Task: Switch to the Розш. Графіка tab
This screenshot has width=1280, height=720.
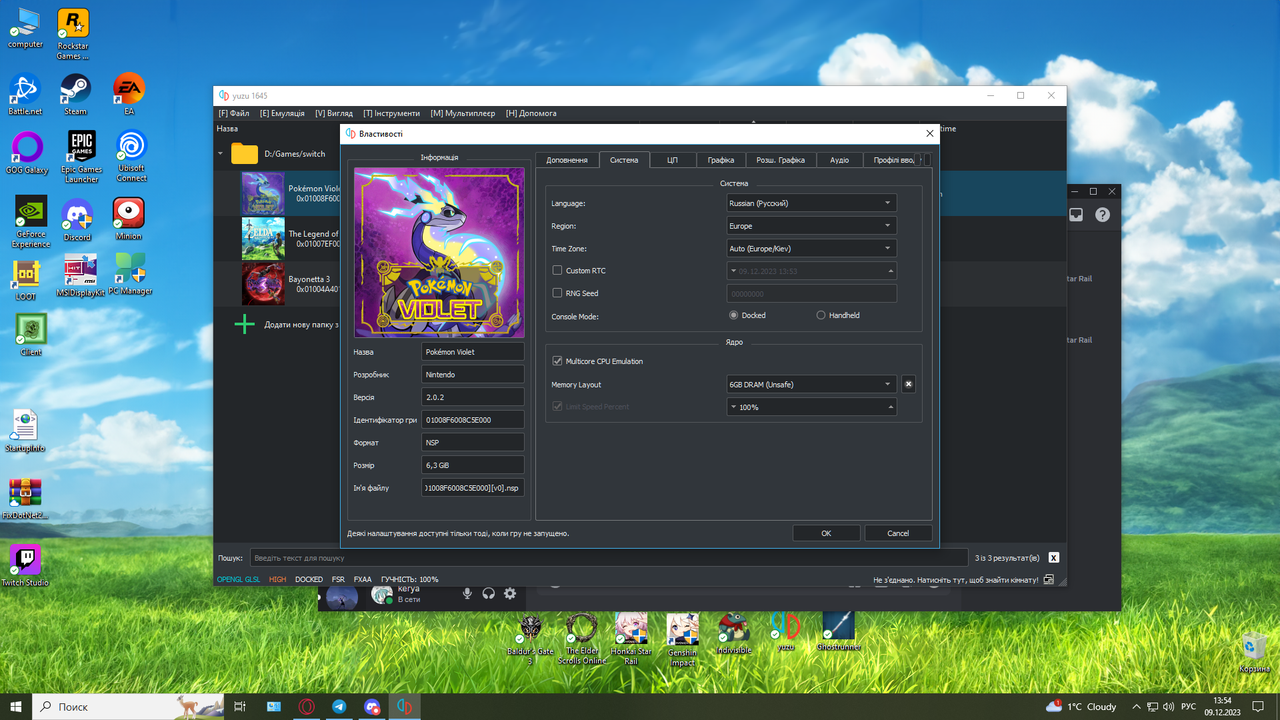Action: 780,160
